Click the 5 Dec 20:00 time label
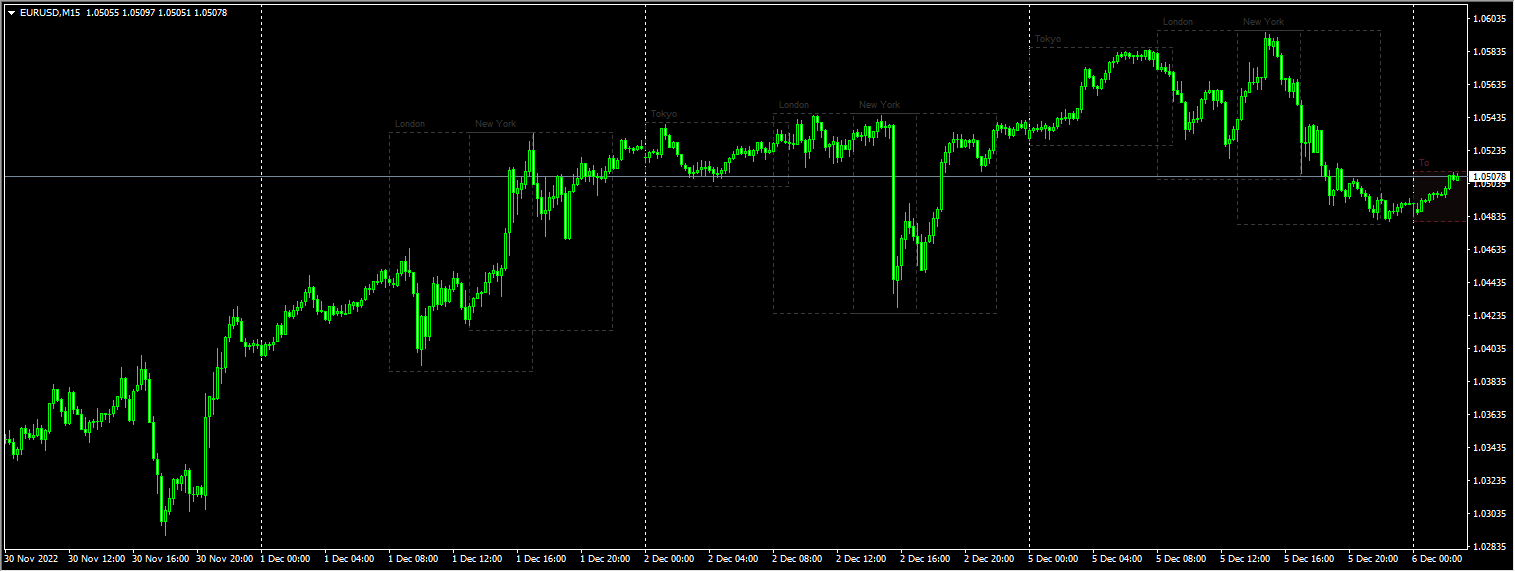This screenshot has width=1515, height=572. [1374, 559]
